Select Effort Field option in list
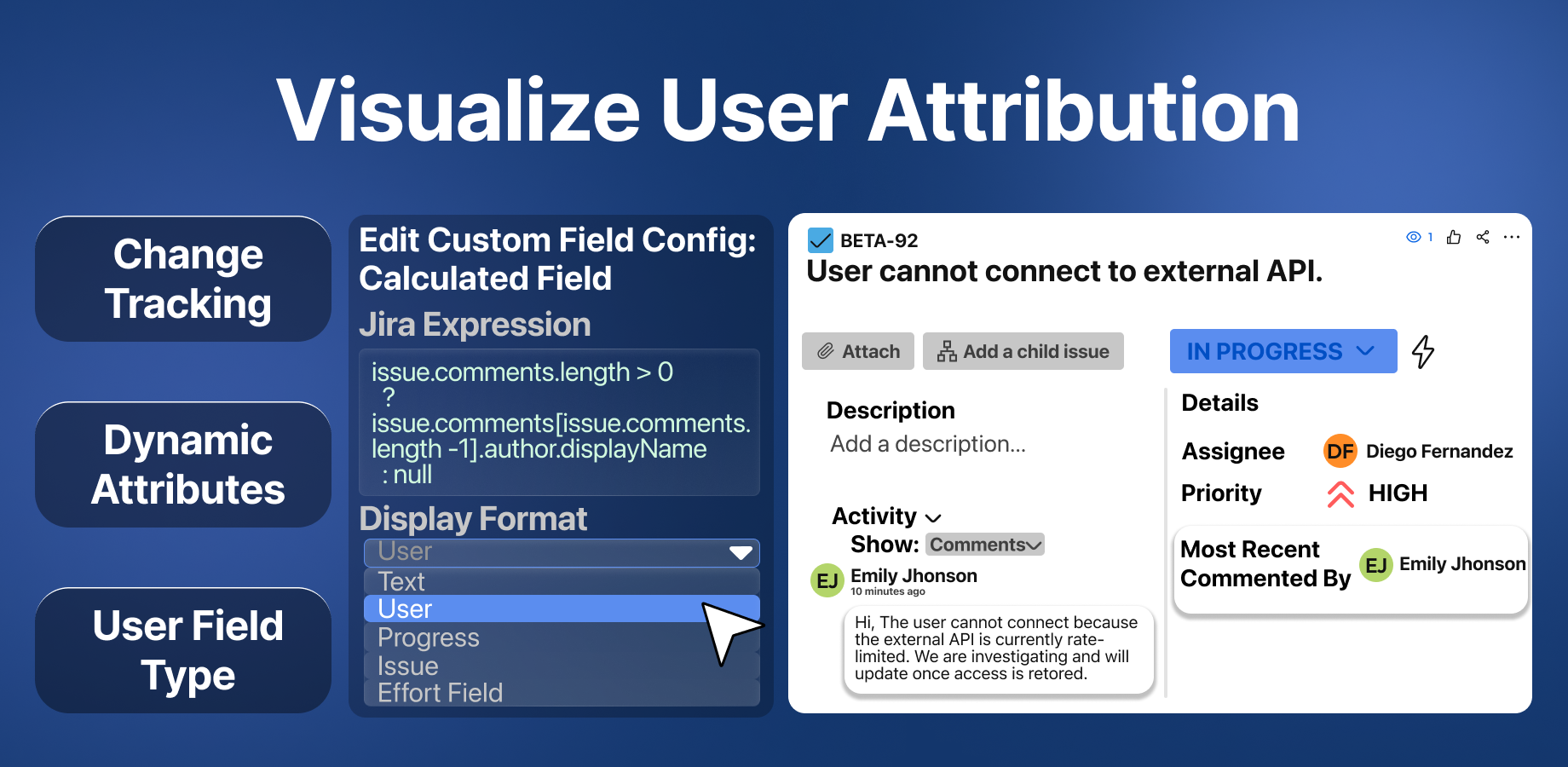 coord(562,693)
